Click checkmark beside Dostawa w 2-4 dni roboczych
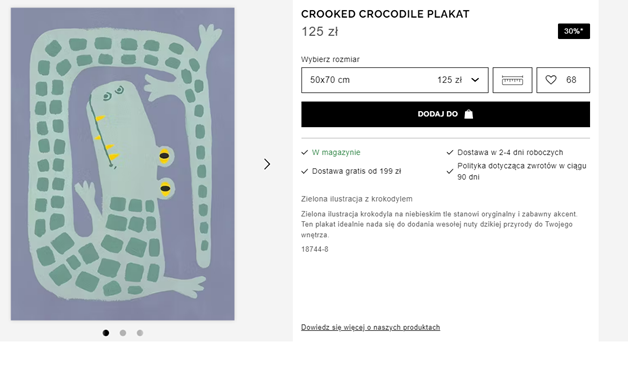This screenshot has width=628, height=365. click(450, 152)
